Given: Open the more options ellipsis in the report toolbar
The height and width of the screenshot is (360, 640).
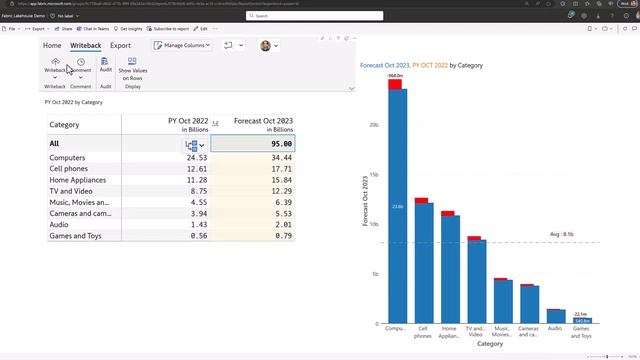Looking at the screenshot, I should coord(215,29).
